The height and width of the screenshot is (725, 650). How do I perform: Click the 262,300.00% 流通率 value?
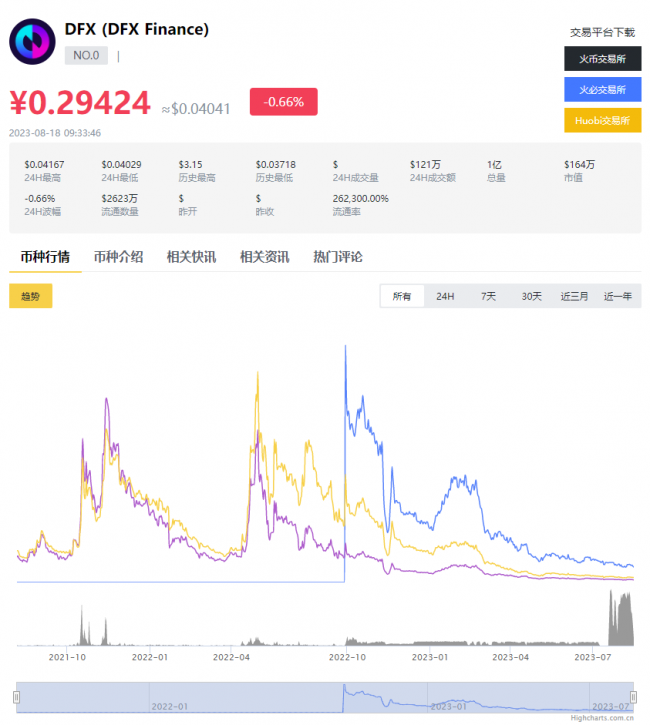pos(361,199)
